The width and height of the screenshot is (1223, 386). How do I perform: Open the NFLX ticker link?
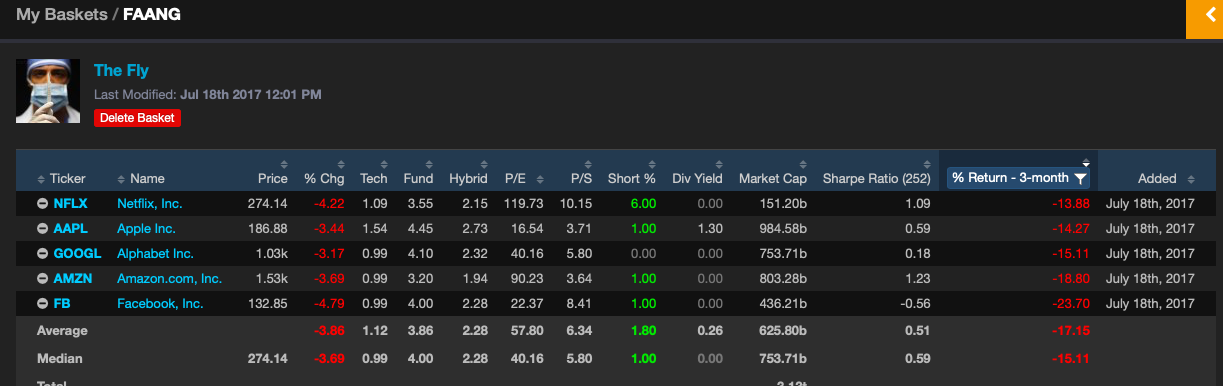[70, 203]
